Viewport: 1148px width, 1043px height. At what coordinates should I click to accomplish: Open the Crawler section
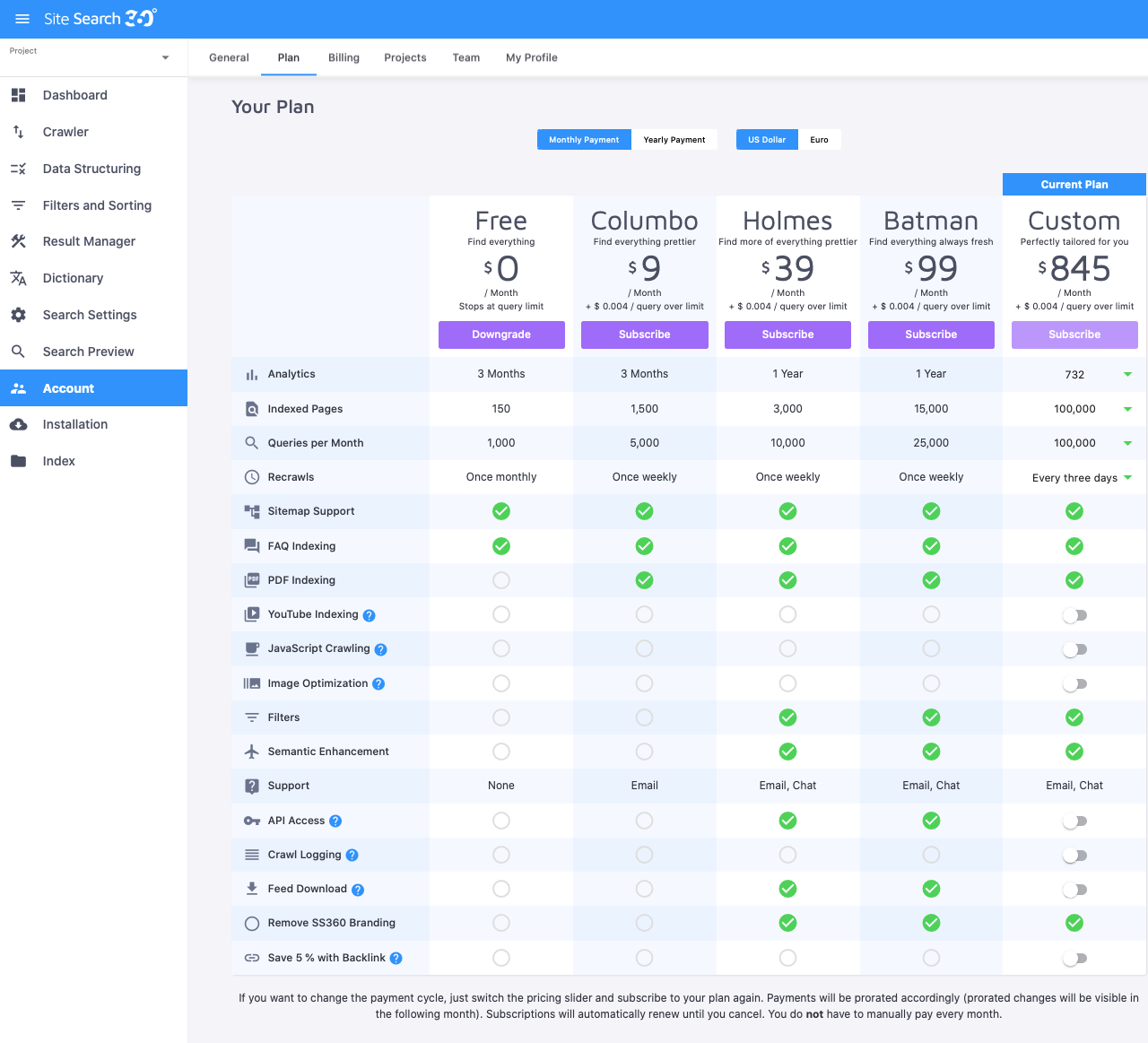65,132
